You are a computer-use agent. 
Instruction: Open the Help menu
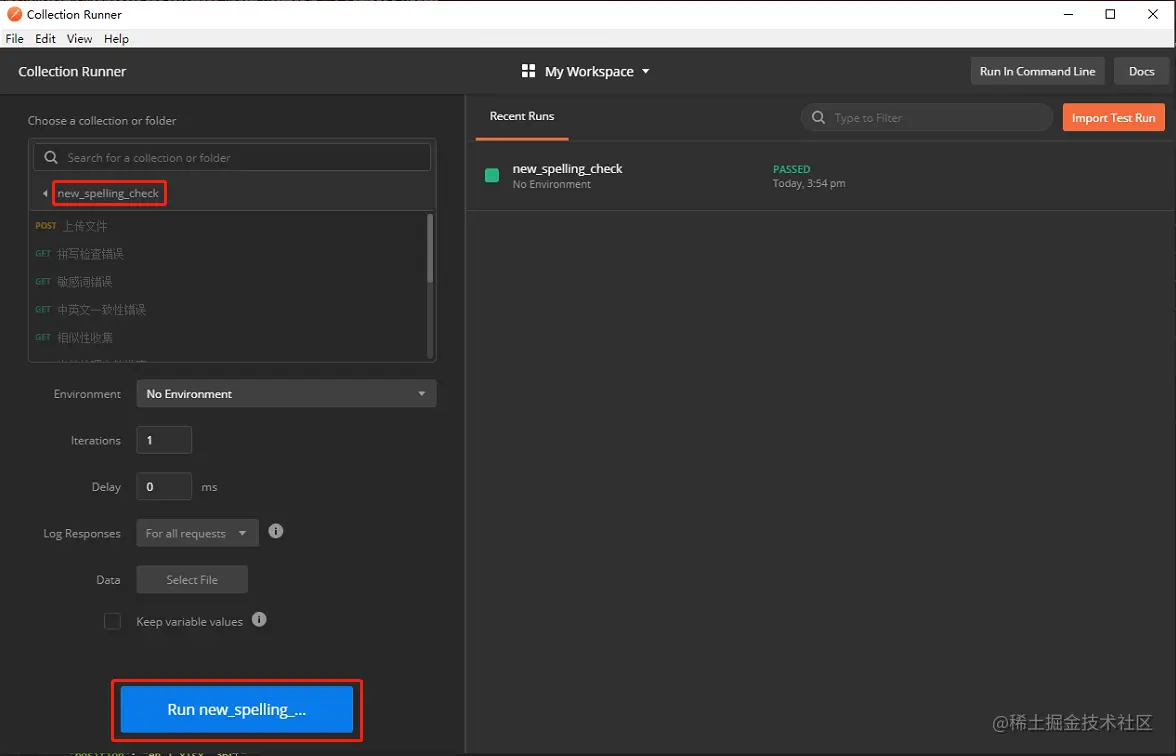(x=116, y=39)
